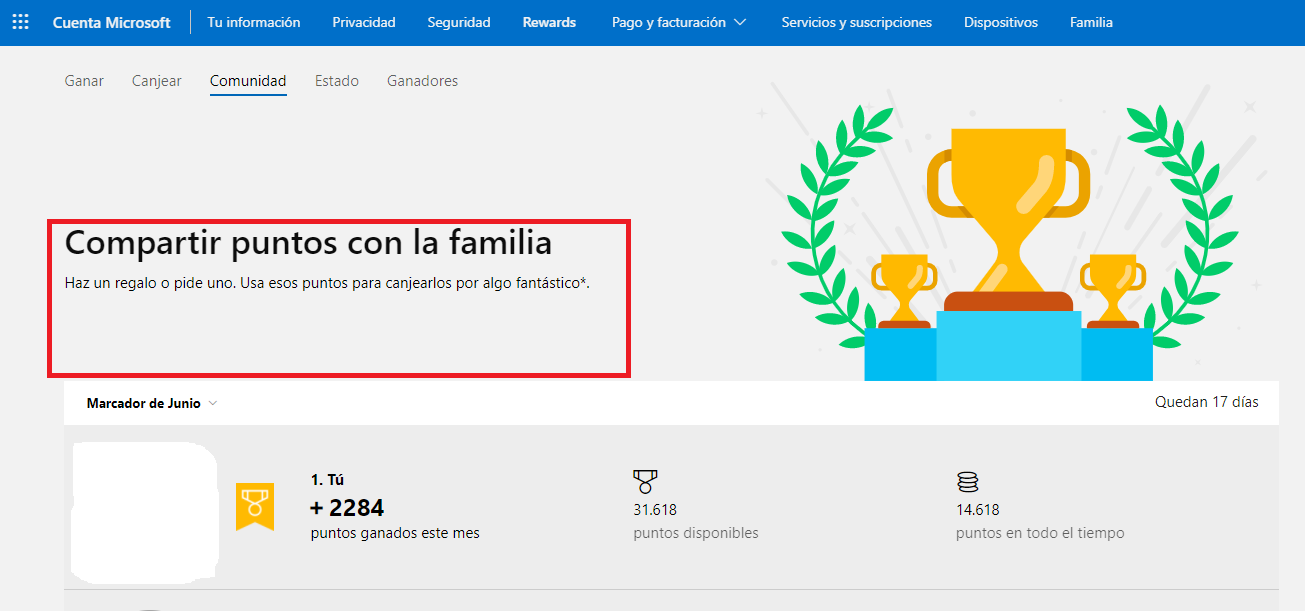1305x611 pixels.
Task: Click the Quedan 17 días text
Action: (x=1207, y=402)
